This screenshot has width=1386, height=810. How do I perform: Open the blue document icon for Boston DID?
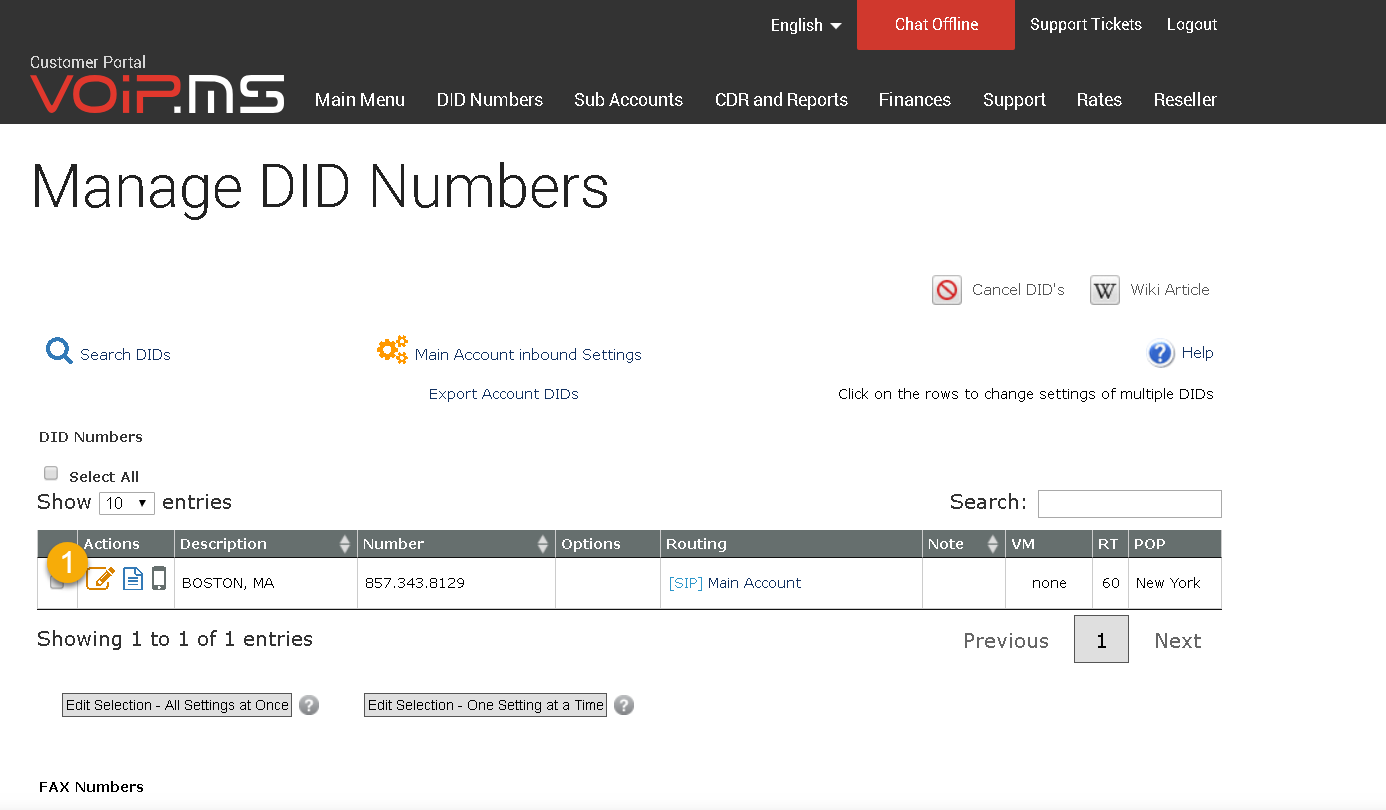click(x=133, y=578)
